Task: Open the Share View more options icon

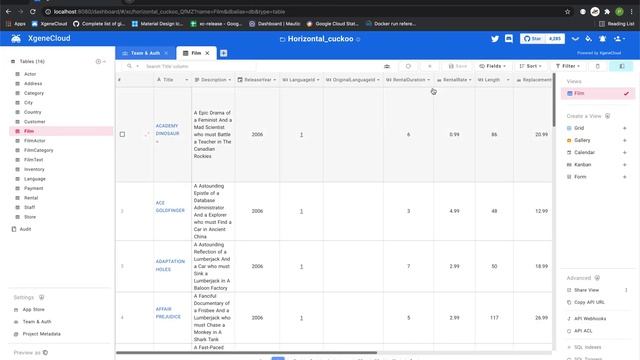Action: point(626,290)
